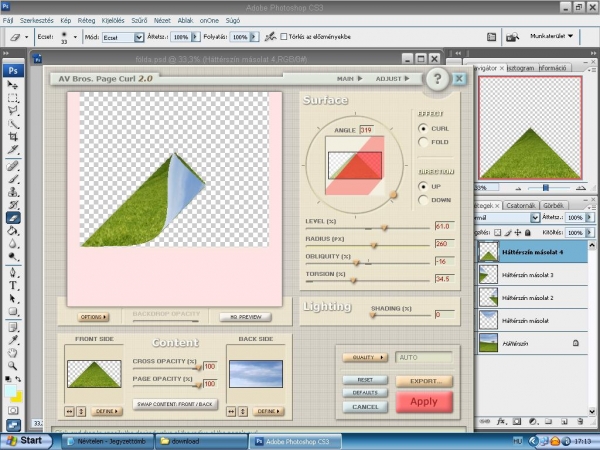Open the Fájl menu

(8, 21)
